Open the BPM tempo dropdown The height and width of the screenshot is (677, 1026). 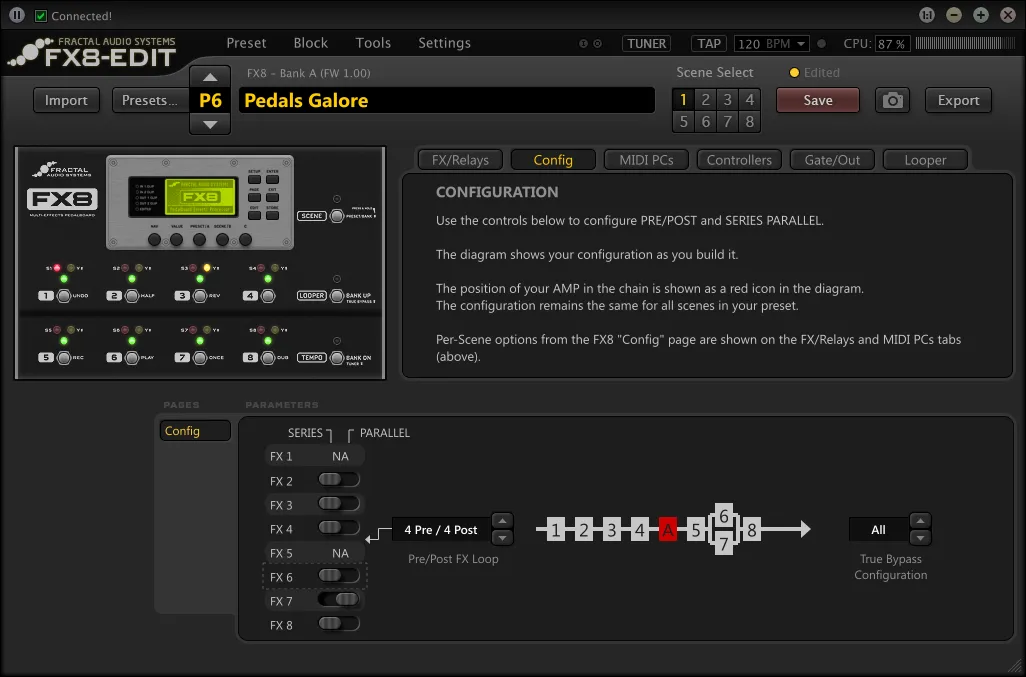pyautogui.click(x=801, y=44)
